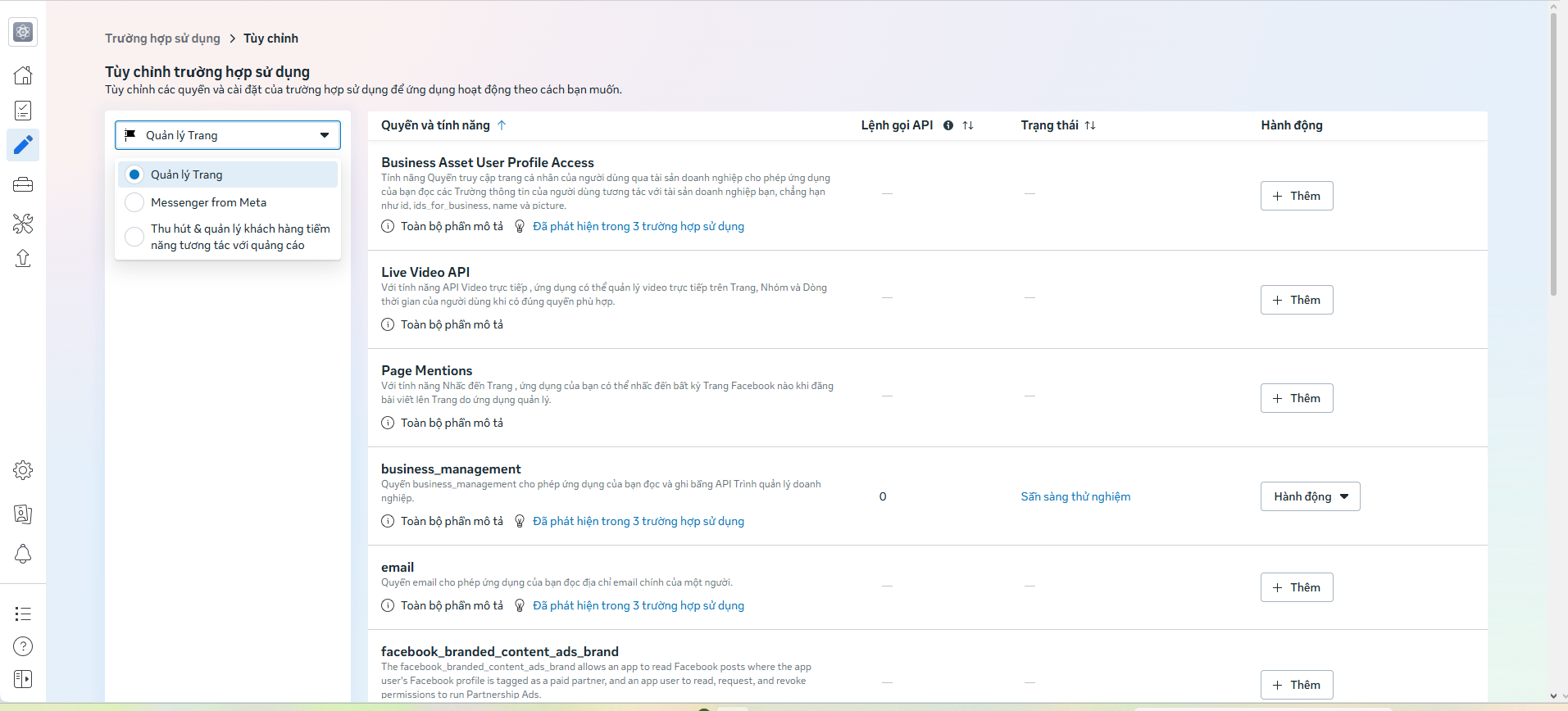Click the lightbulb icon in the business_management row
Screen dimensions: 1568x711
click(x=520, y=521)
